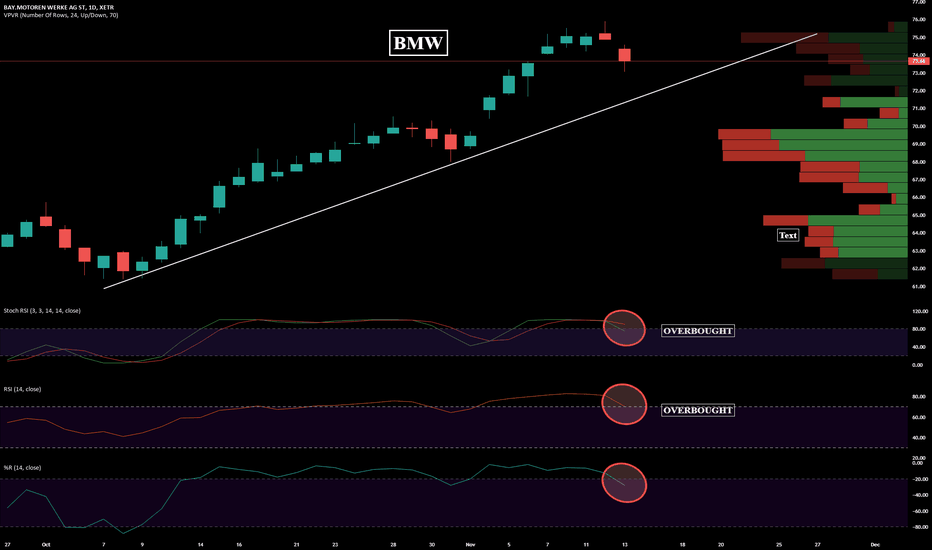Click the 120.00 Stoch RSI scale label
This screenshot has height=550, width=932.
click(919, 311)
